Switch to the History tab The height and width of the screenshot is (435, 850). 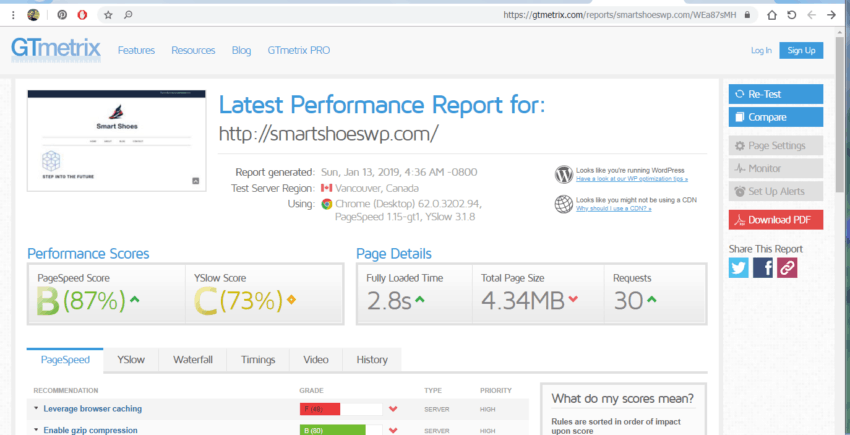[x=372, y=360]
